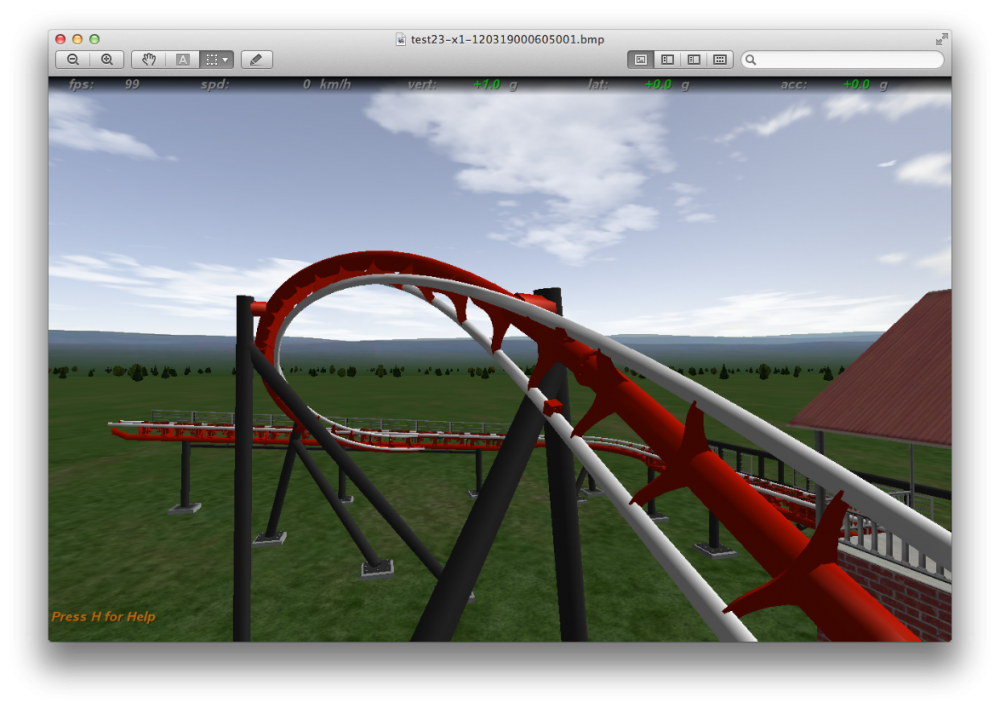
Task: Click the Zoom Out magnifier button
Action: coord(73,60)
